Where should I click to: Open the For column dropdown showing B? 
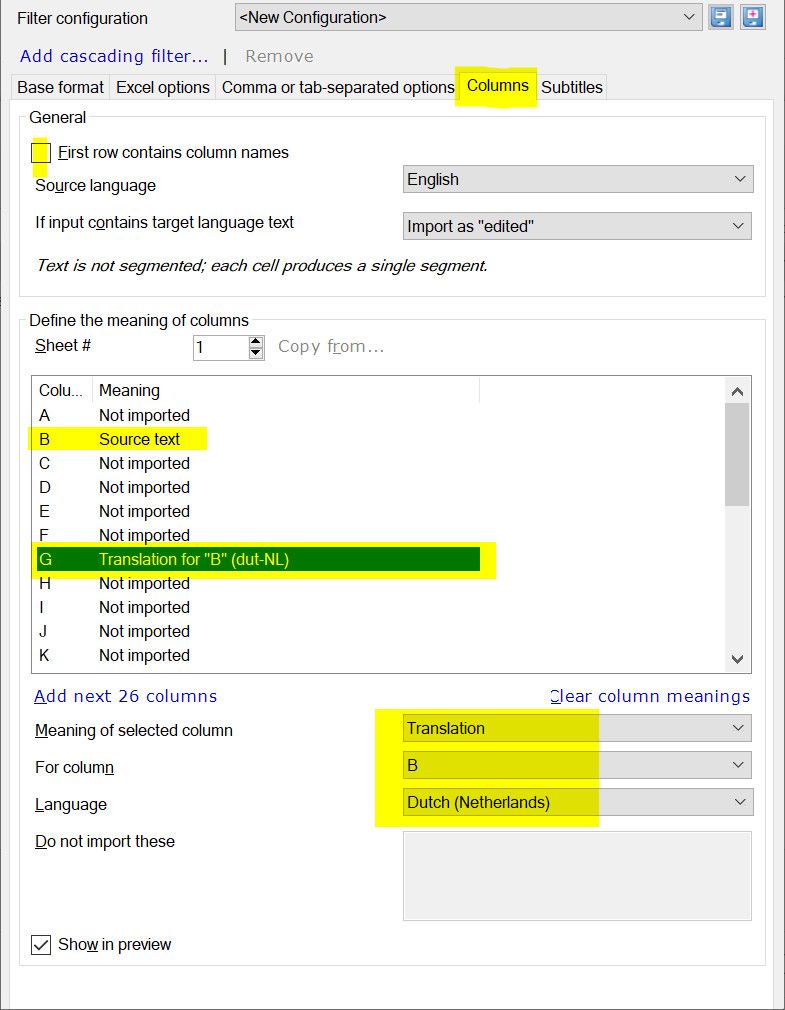[577, 765]
